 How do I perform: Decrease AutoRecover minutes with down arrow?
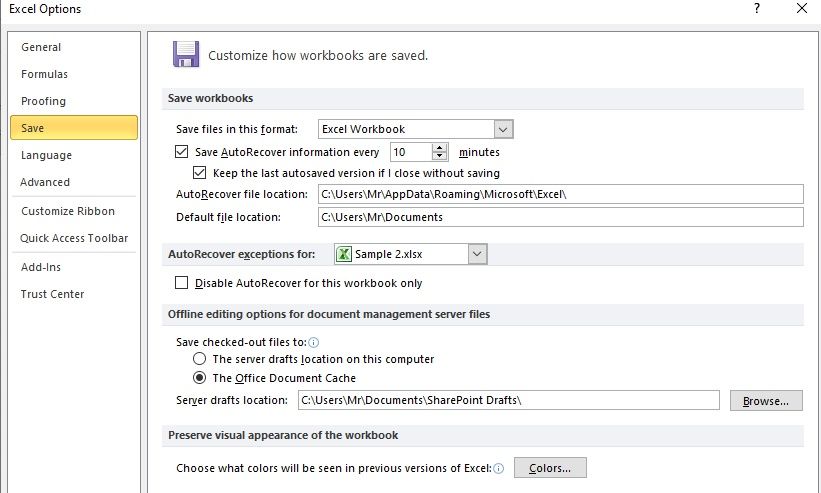click(x=440, y=156)
